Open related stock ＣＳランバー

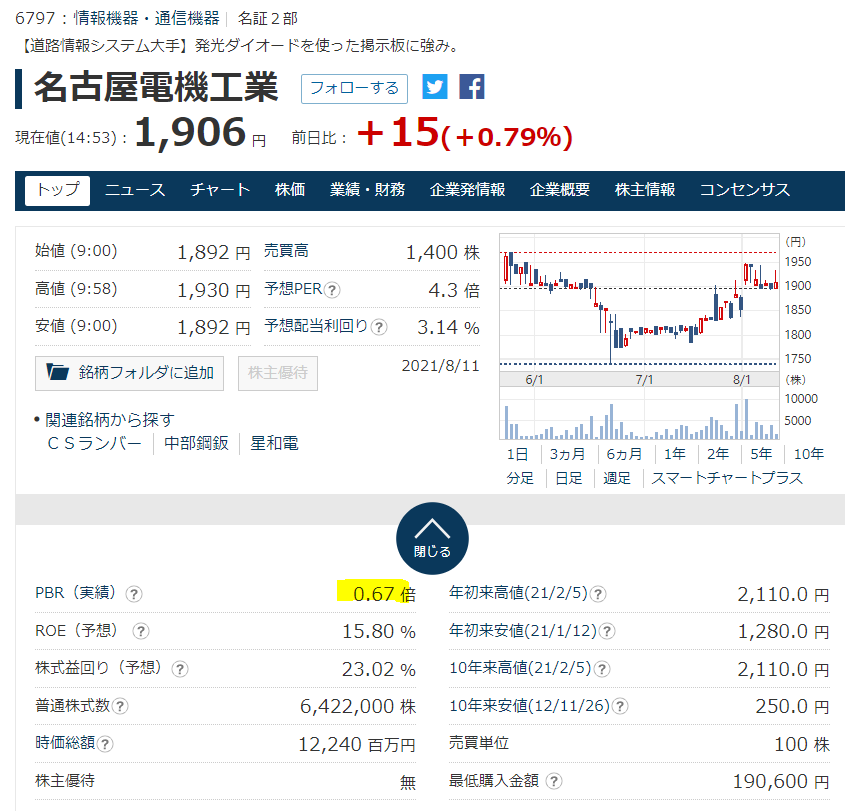[94, 443]
